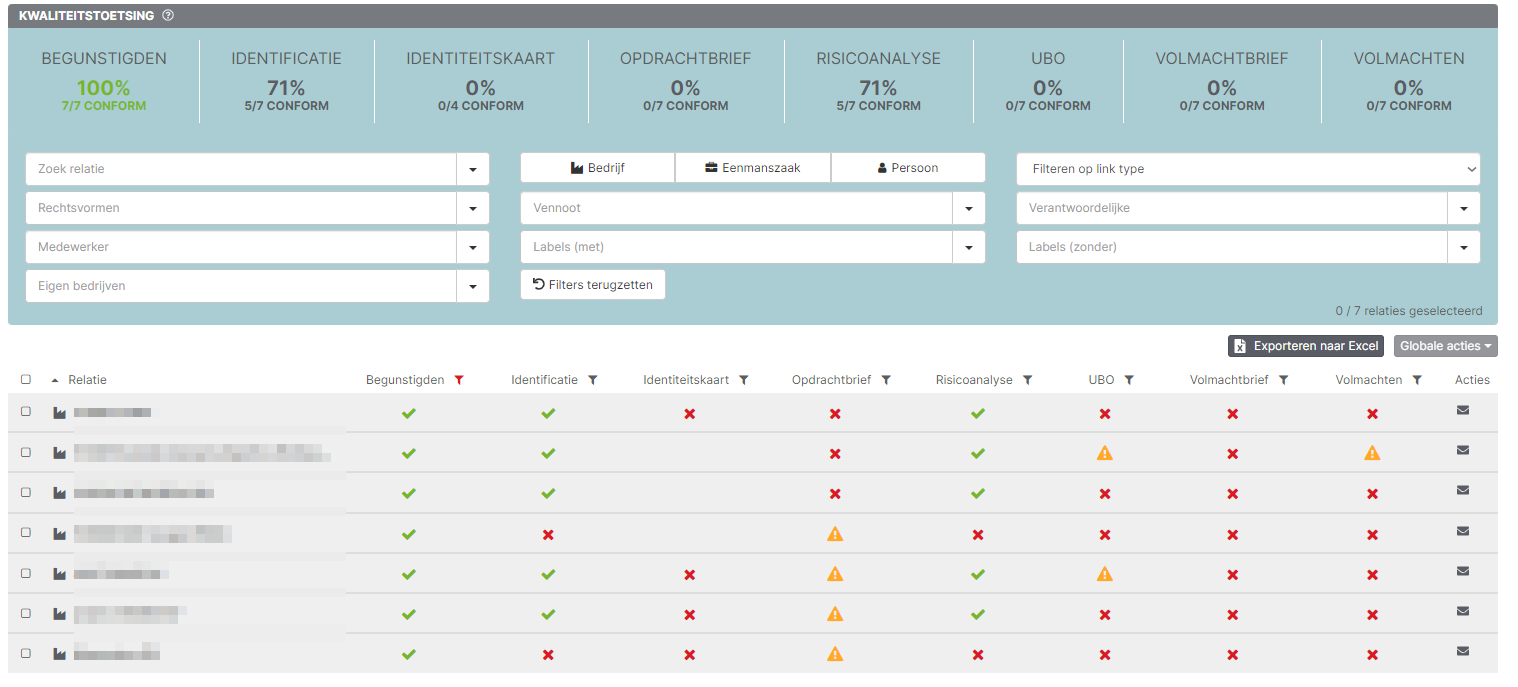
Task: Click the filter icon beside UBO column
Action: tap(1129, 380)
